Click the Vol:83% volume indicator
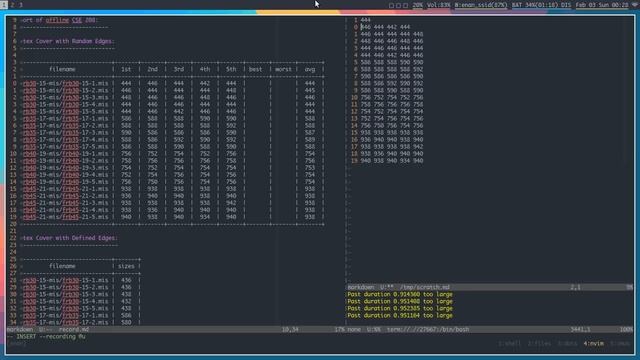 [438, 5]
